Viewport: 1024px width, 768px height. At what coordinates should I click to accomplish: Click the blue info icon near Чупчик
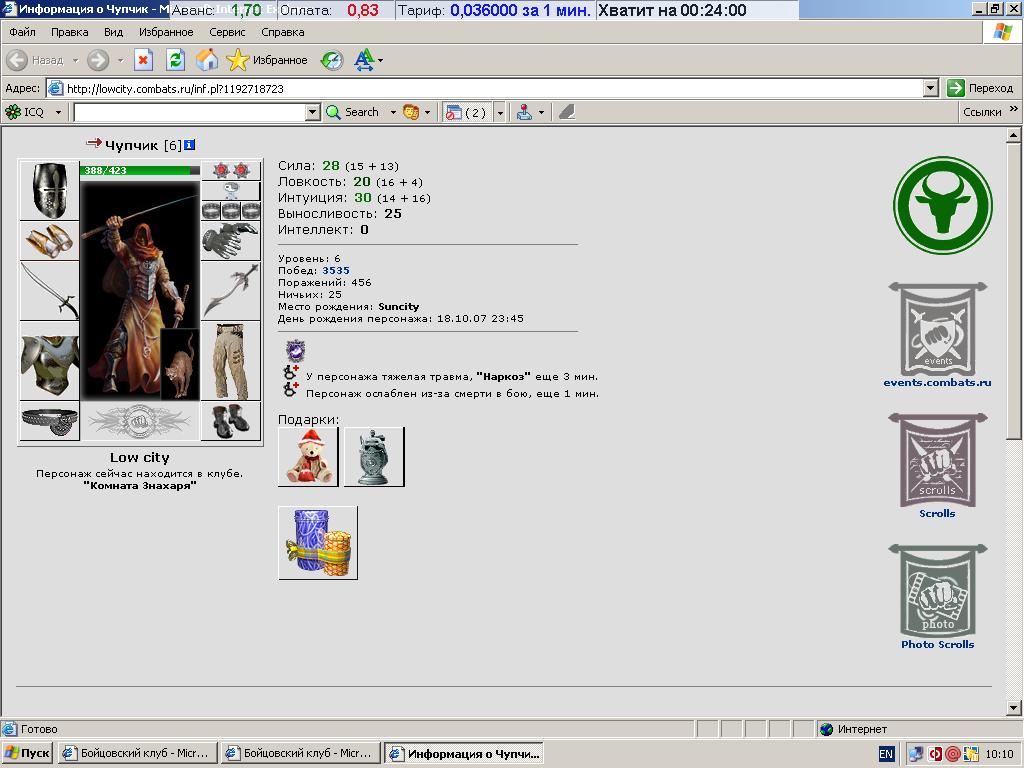189,145
